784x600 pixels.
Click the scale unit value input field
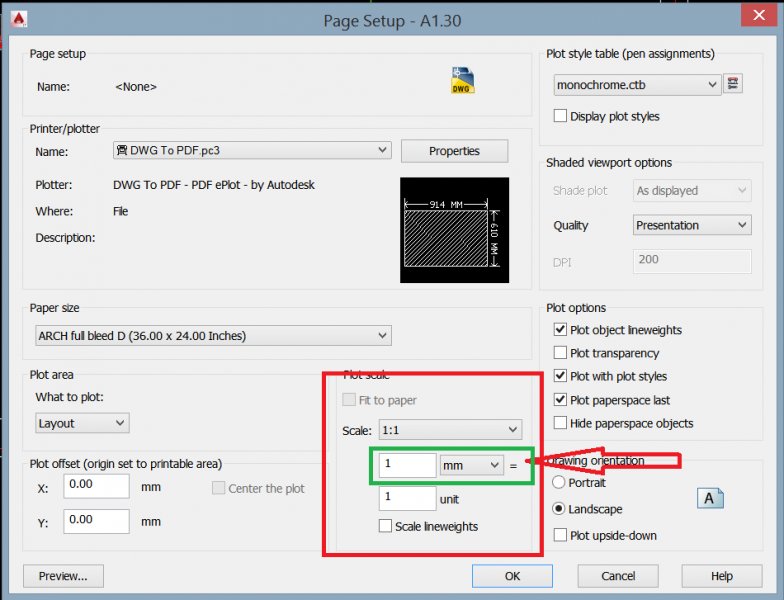tap(408, 498)
